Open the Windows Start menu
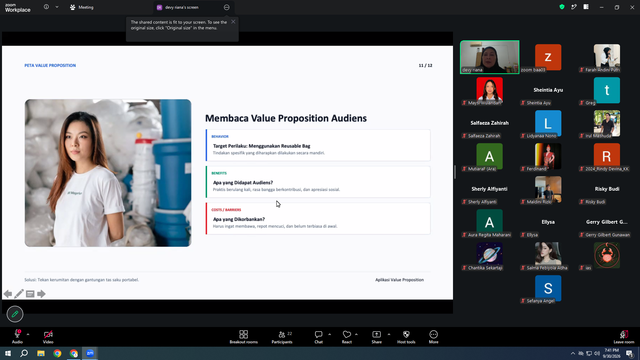Image resolution: width=640 pixels, height=360 pixels. tap(8, 353)
